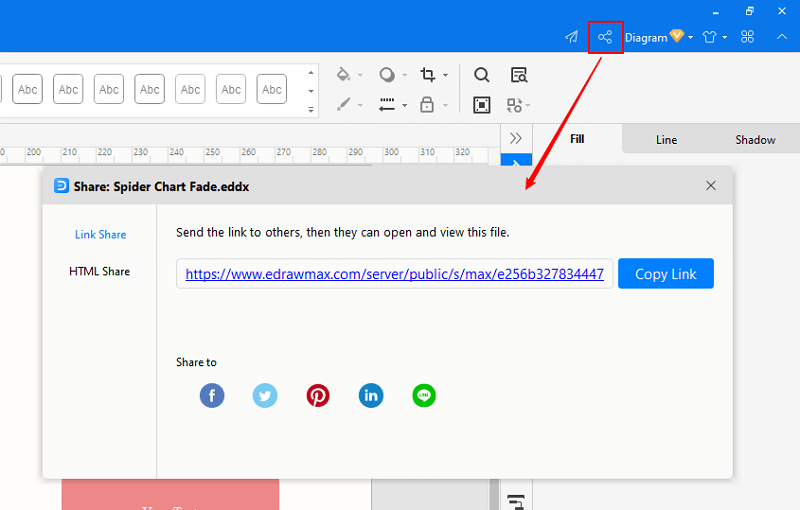The width and height of the screenshot is (800, 510).
Task: Expand the shirt icon dropdown arrow
Action: pyautogui.click(x=724, y=37)
